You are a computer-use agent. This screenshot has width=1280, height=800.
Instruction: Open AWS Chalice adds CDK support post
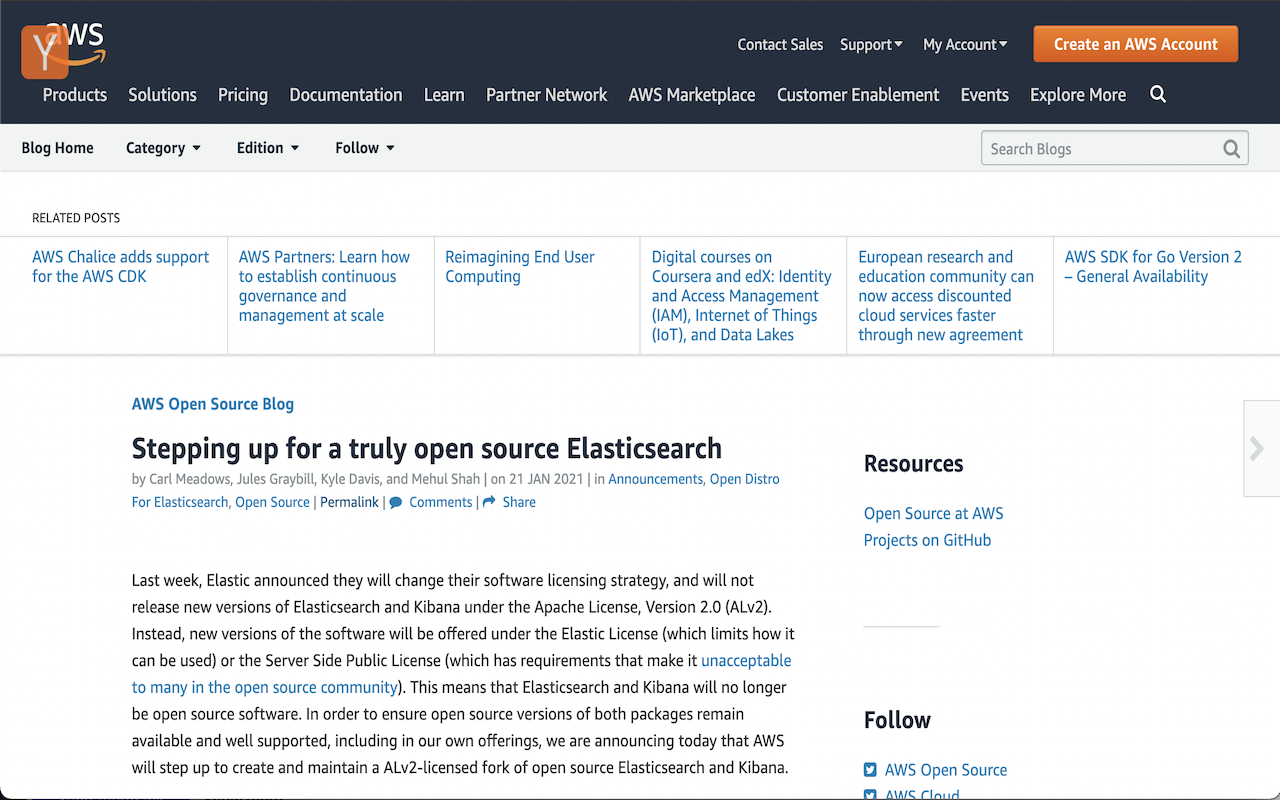coord(120,267)
